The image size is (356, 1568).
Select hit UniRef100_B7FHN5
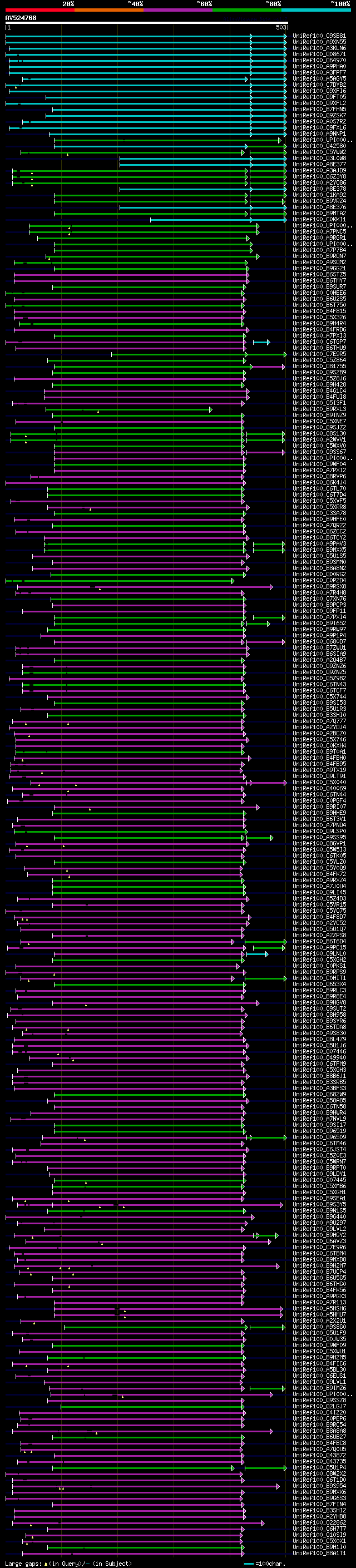click(319, 110)
